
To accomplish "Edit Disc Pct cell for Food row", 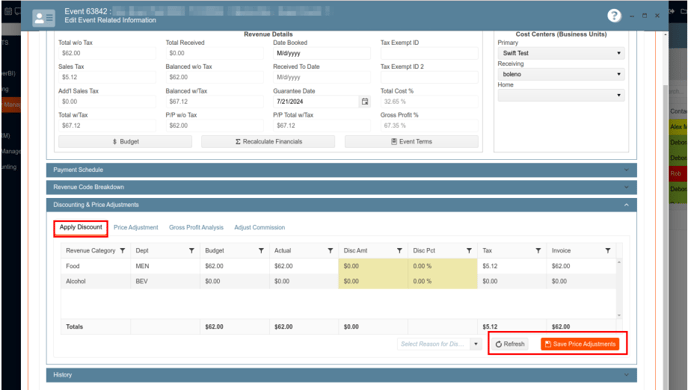I will (x=442, y=266).
